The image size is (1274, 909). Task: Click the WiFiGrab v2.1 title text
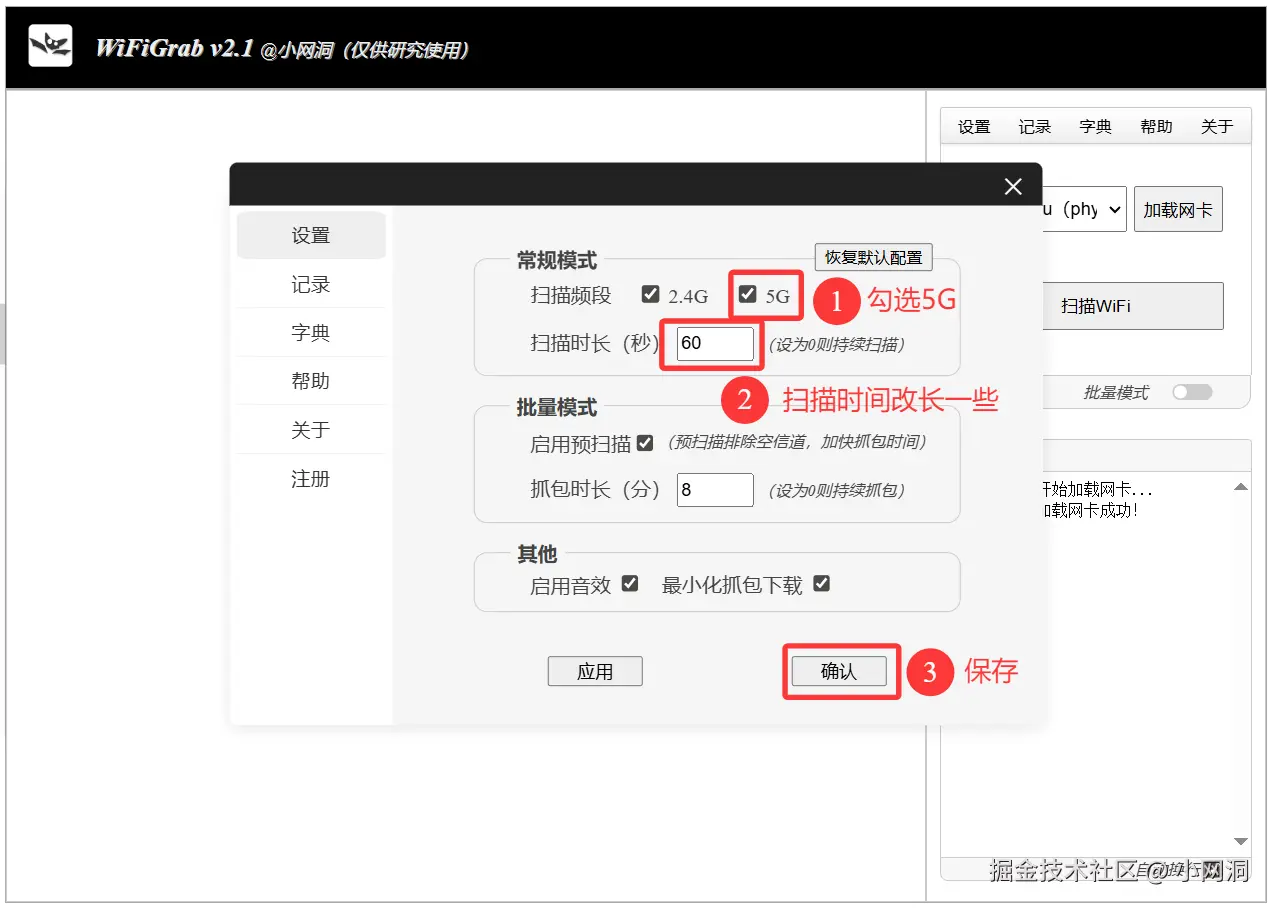[x=174, y=48]
